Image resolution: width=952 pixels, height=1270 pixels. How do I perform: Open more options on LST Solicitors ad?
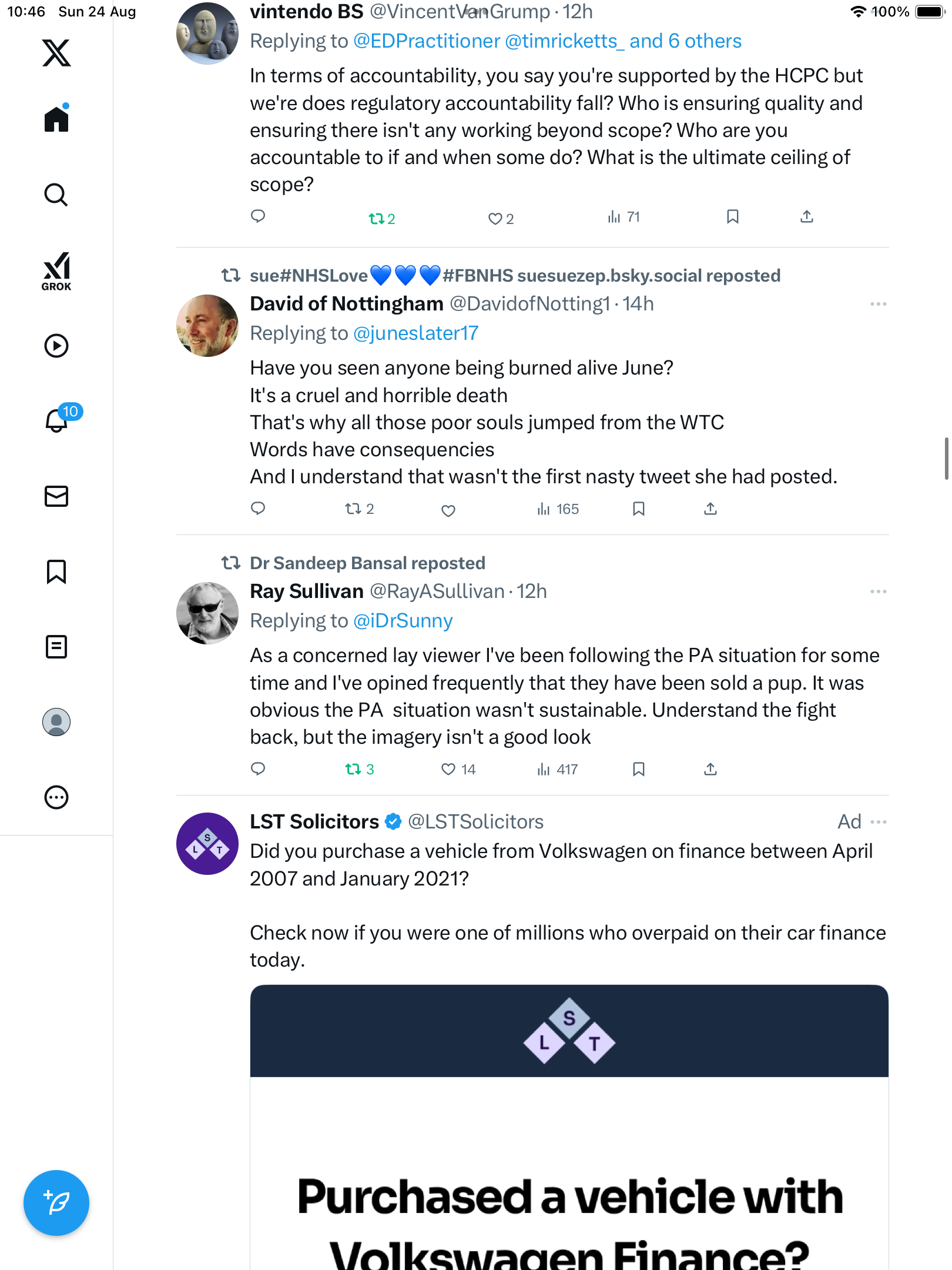point(878,822)
